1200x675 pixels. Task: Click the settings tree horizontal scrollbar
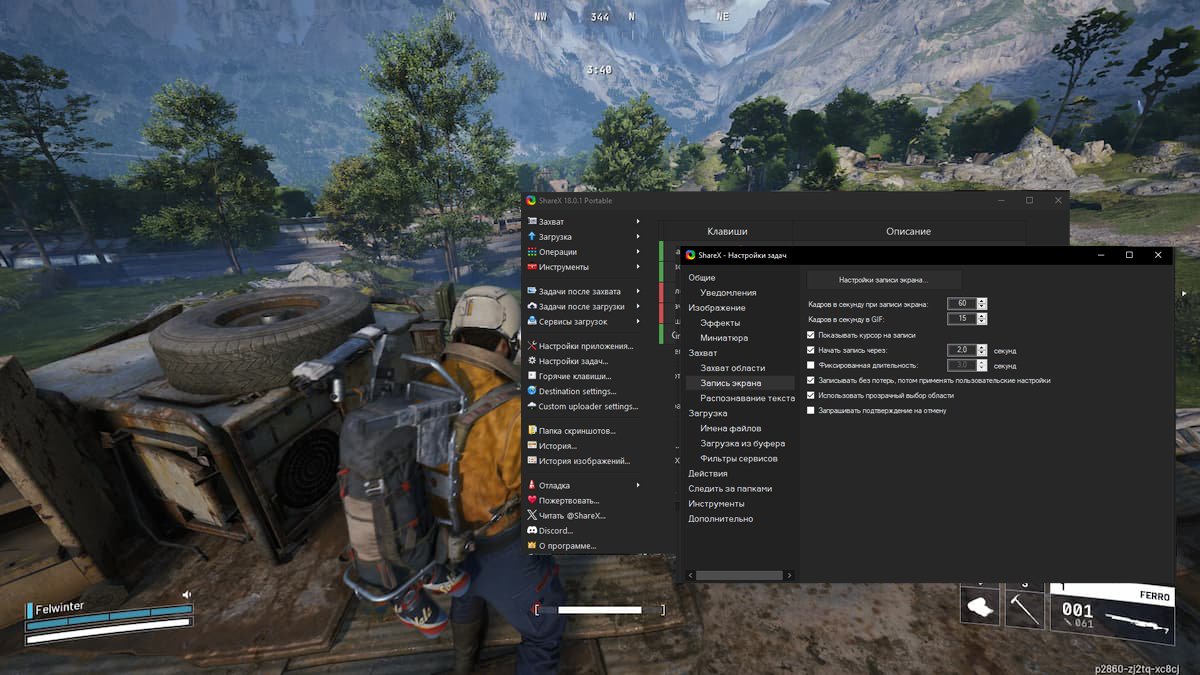pos(739,576)
